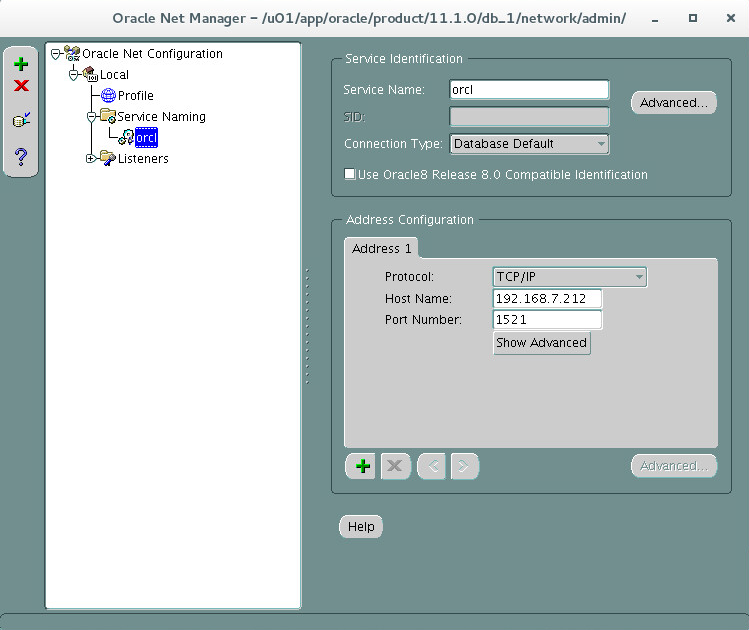
Task: Click the red X Delete icon in left toolbar
Action: tap(21, 85)
